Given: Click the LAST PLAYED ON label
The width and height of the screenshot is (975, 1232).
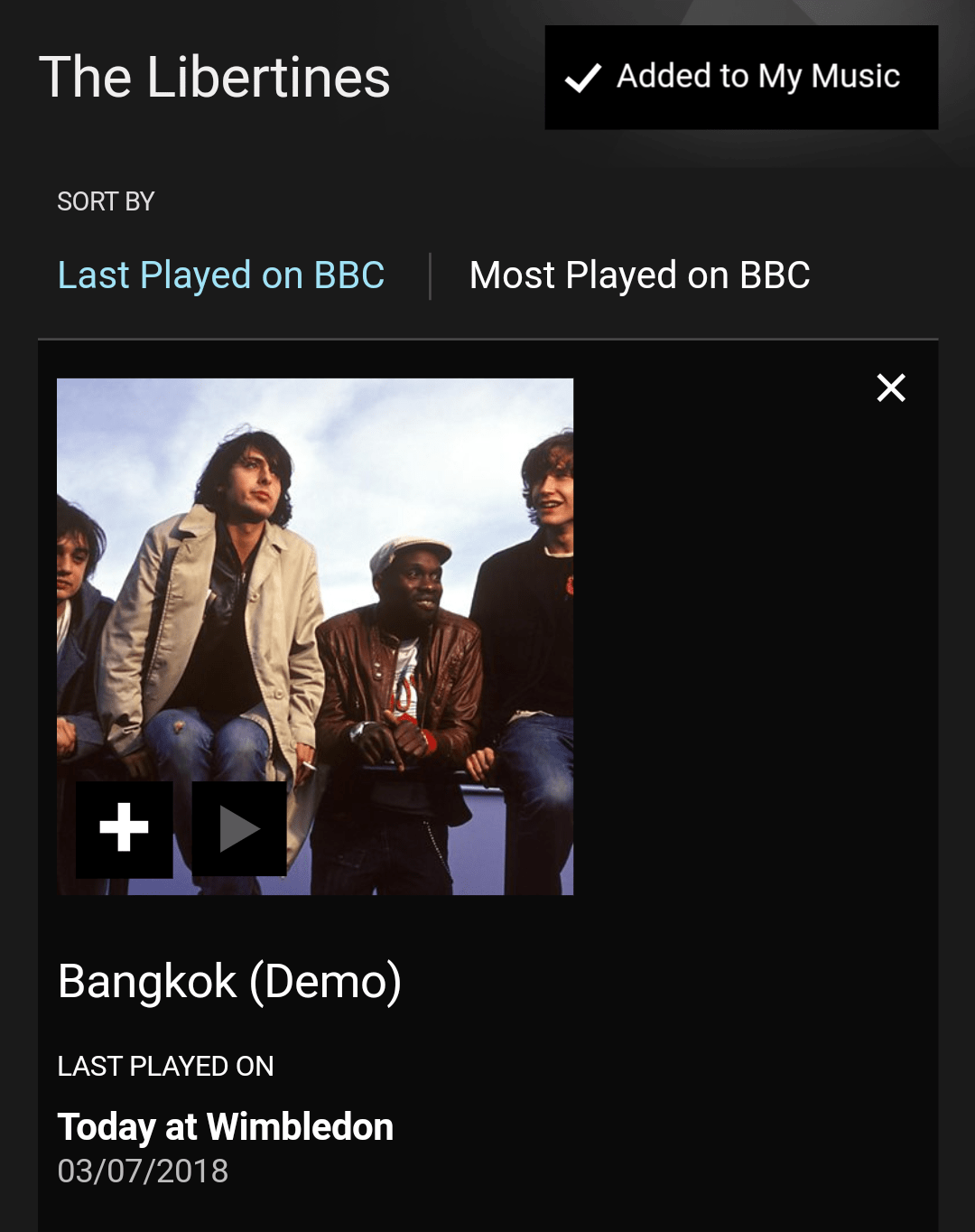Looking at the screenshot, I should point(165,1066).
